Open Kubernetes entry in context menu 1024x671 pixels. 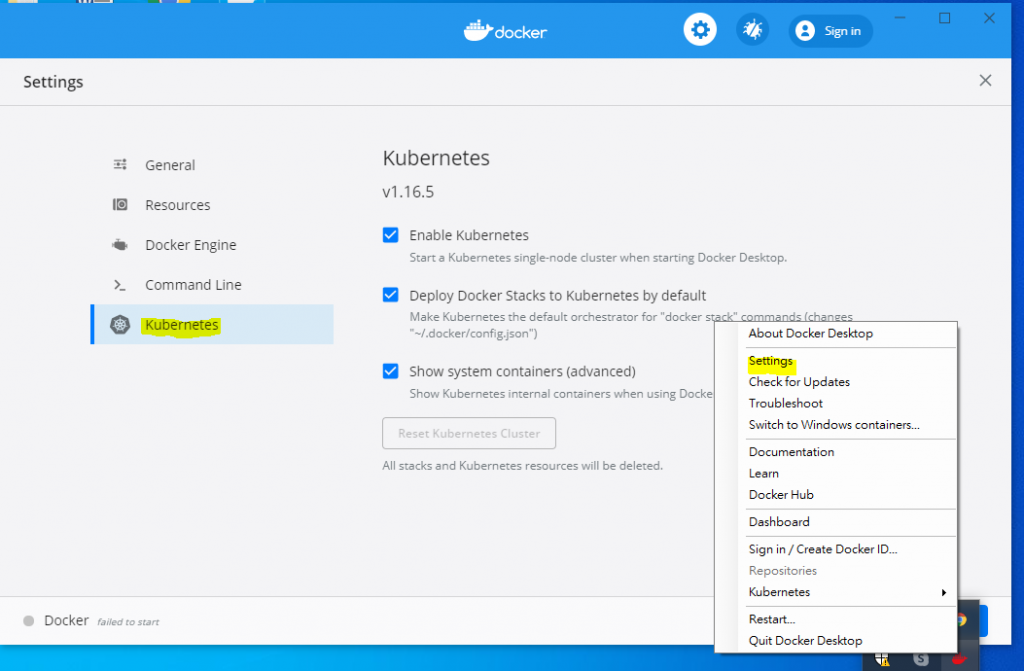[x=779, y=592]
